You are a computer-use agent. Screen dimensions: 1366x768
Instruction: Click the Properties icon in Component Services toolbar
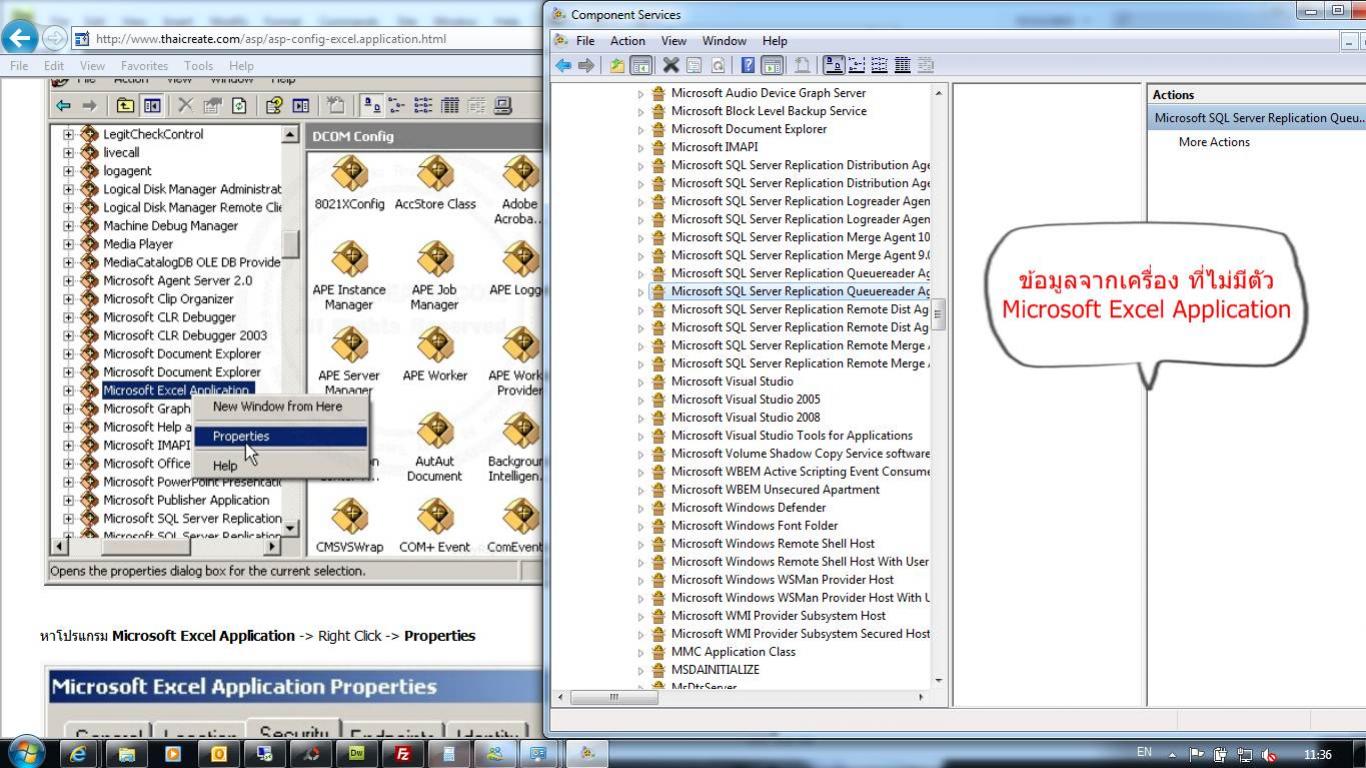pyautogui.click(x=694, y=65)
